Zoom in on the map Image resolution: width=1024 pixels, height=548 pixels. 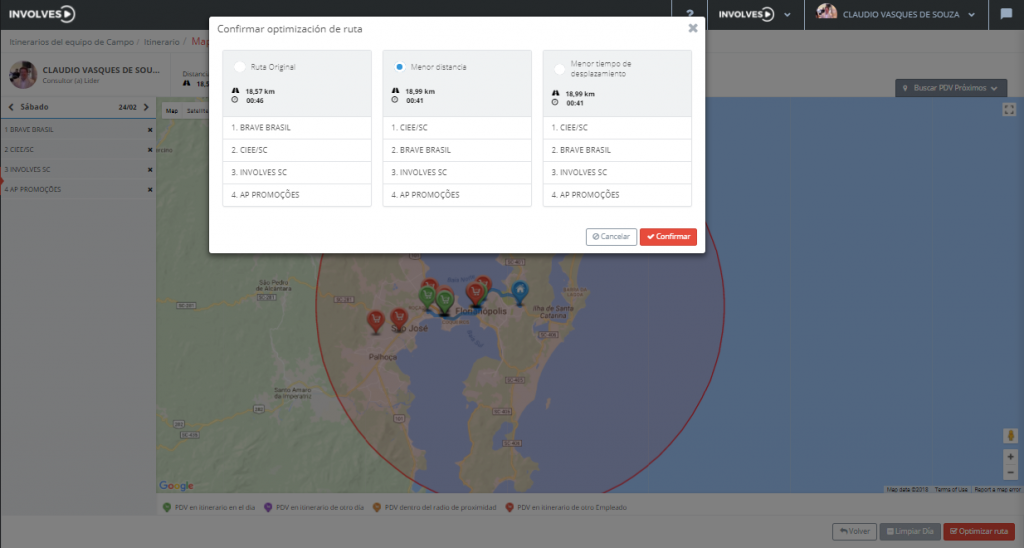click(x=1010, y=457)
